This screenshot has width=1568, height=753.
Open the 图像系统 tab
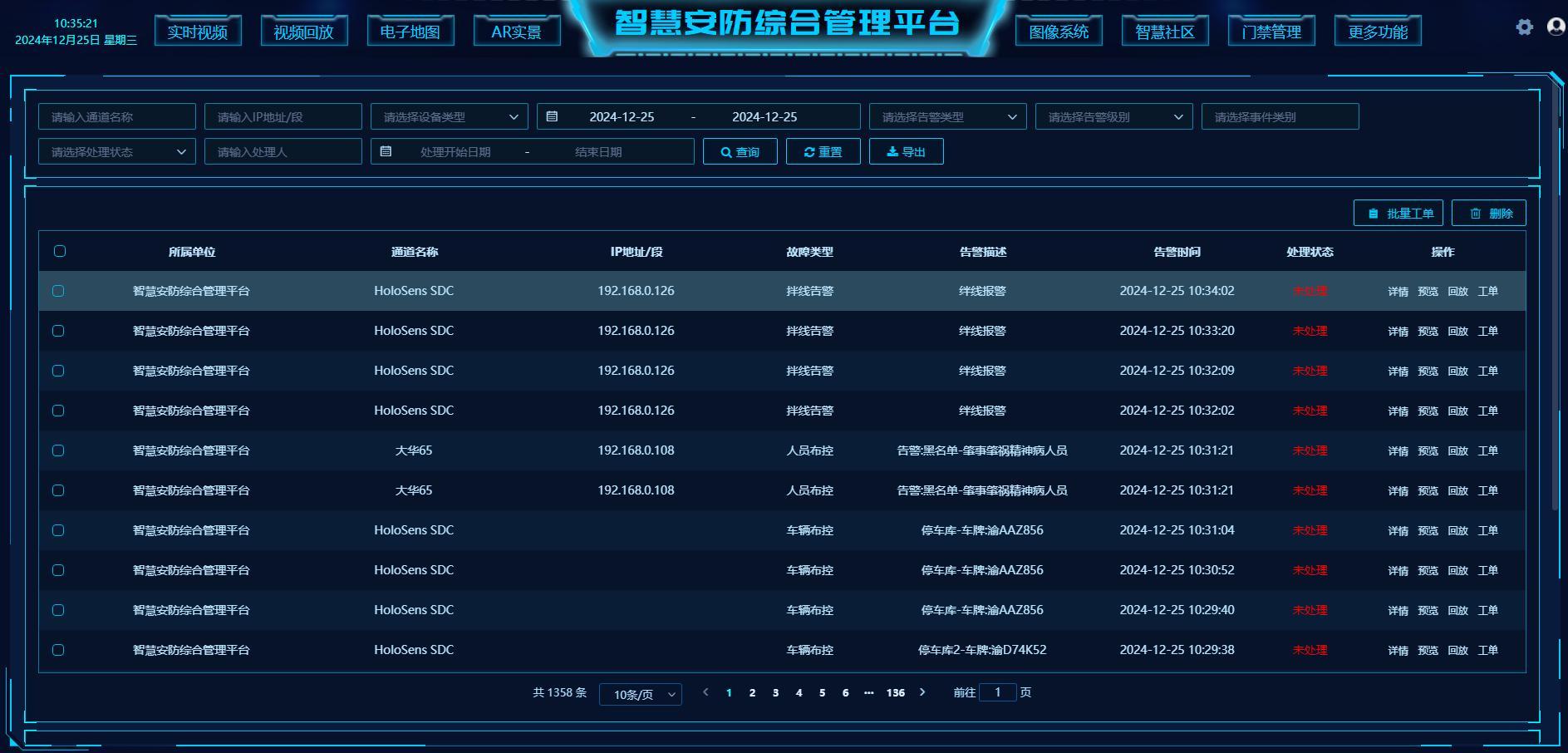tap(1059, 32)
